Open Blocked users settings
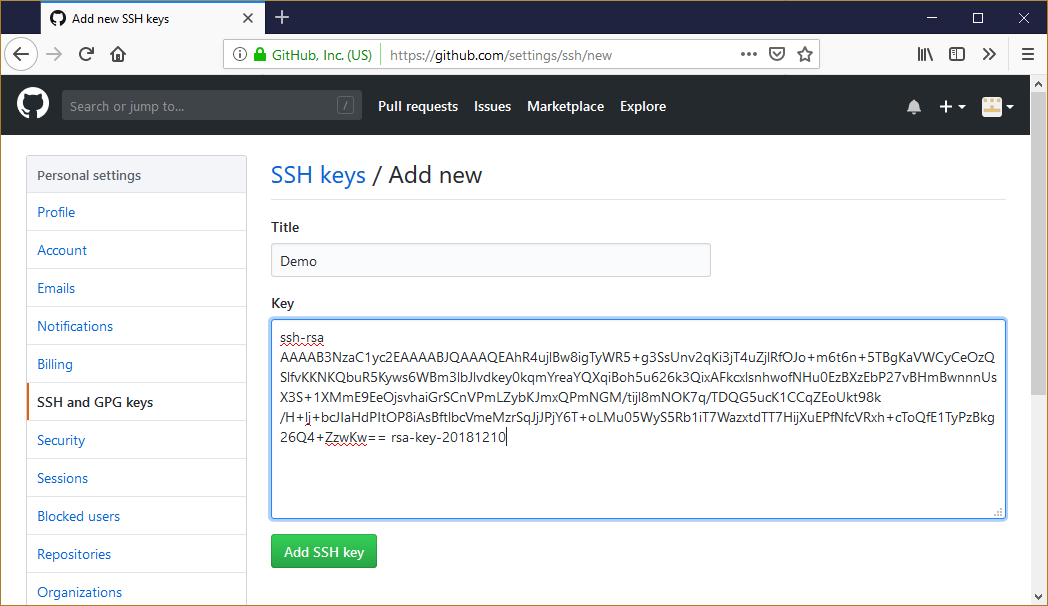The image size is (1048, 606). (x=136, y=516)
